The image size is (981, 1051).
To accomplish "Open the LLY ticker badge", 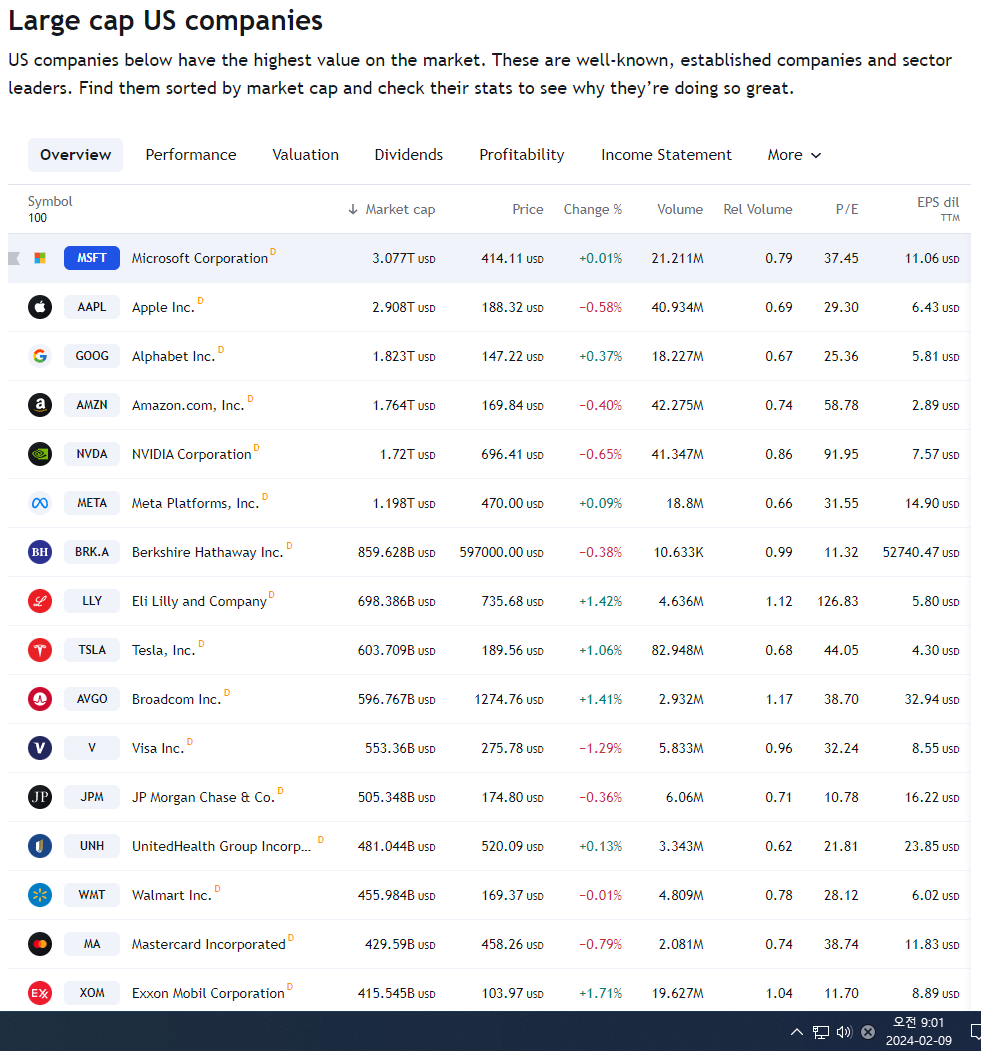I will (x=92, y=601).
